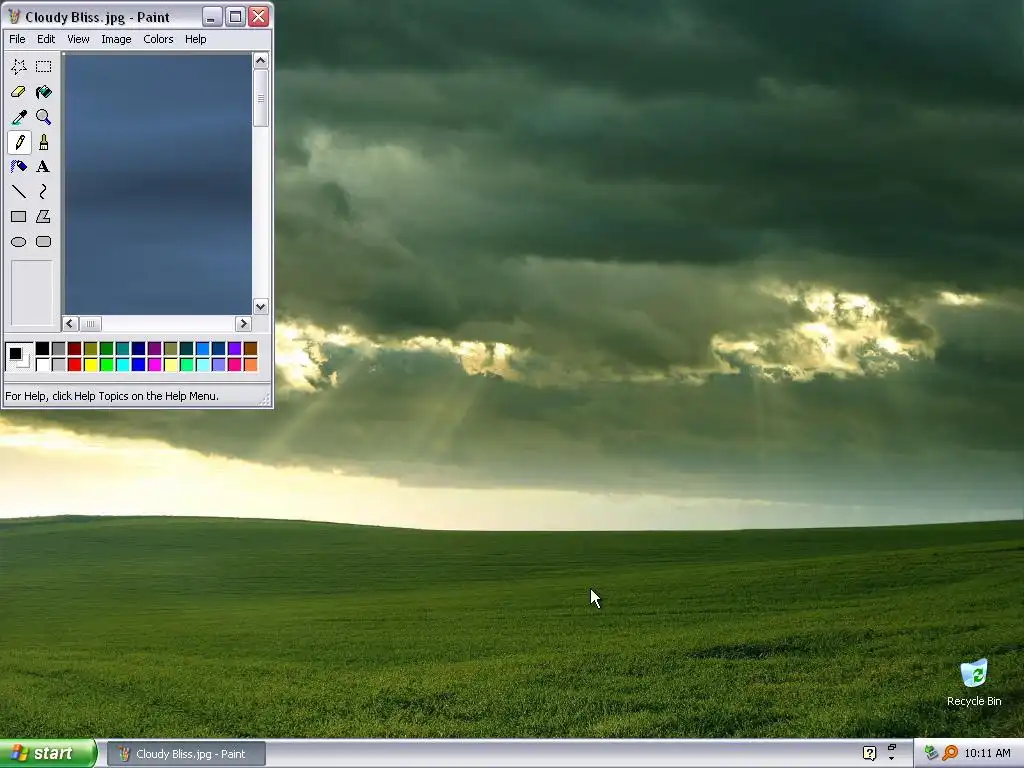Pick the dark green color swatch
This screenshot has height=768, width=1024.
106,349
